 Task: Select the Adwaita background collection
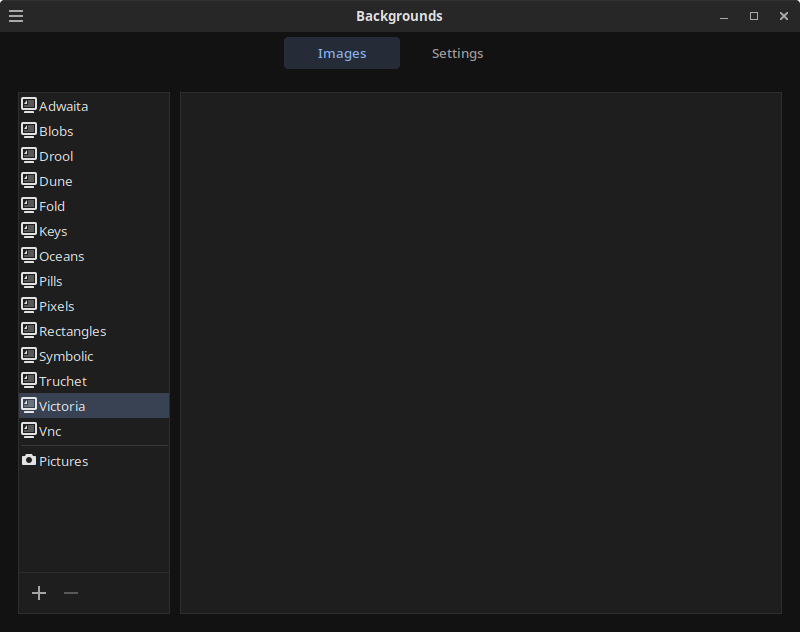[x=94, y=106]
